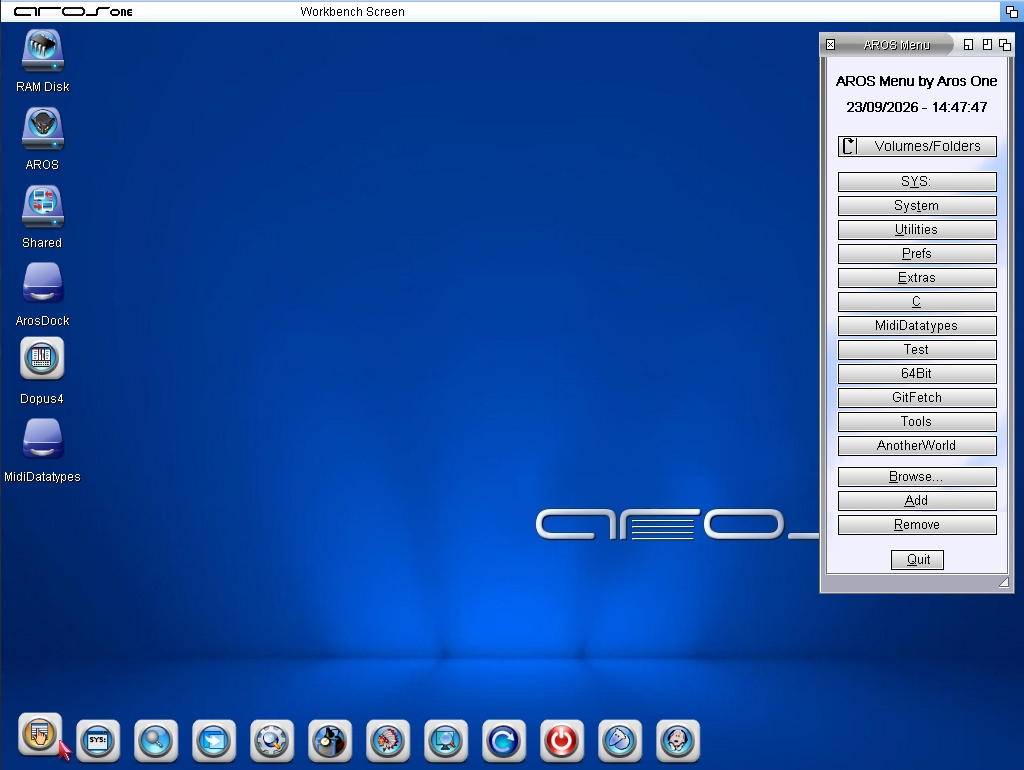Screen dimensions: 1024x770
Task: Open Utilities in the AROS Menu
Action: [917, 230]
